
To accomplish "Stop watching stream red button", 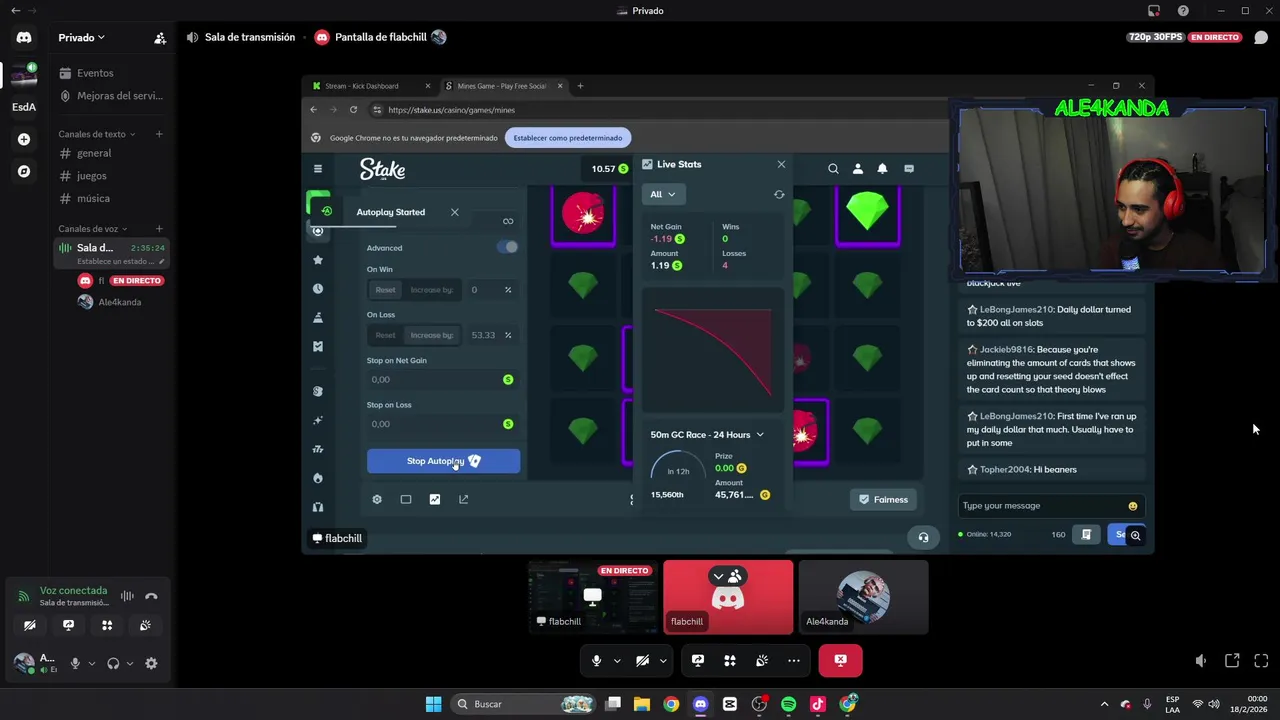I will [840, 660].
